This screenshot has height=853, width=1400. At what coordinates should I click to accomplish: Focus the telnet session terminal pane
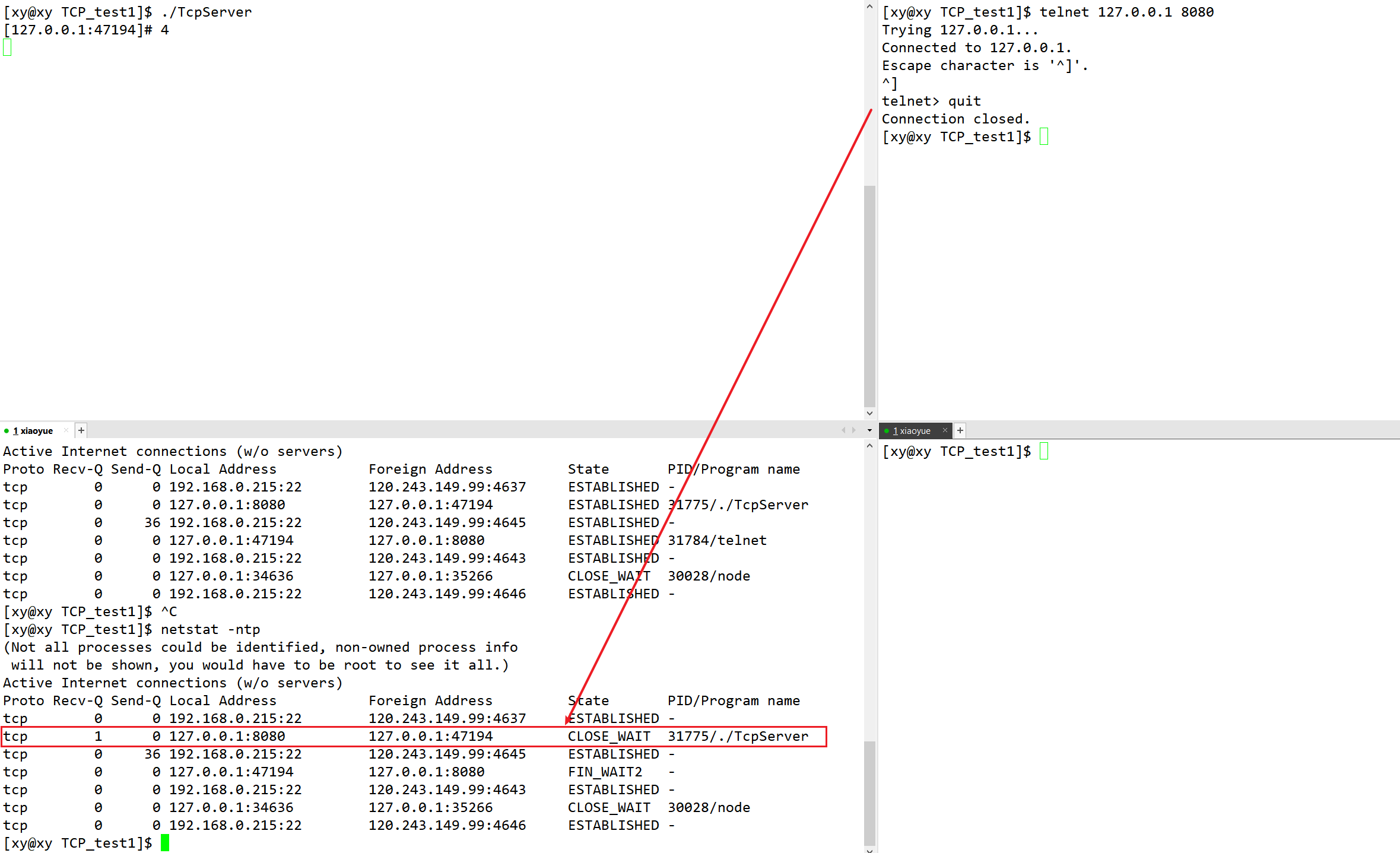1128,267
